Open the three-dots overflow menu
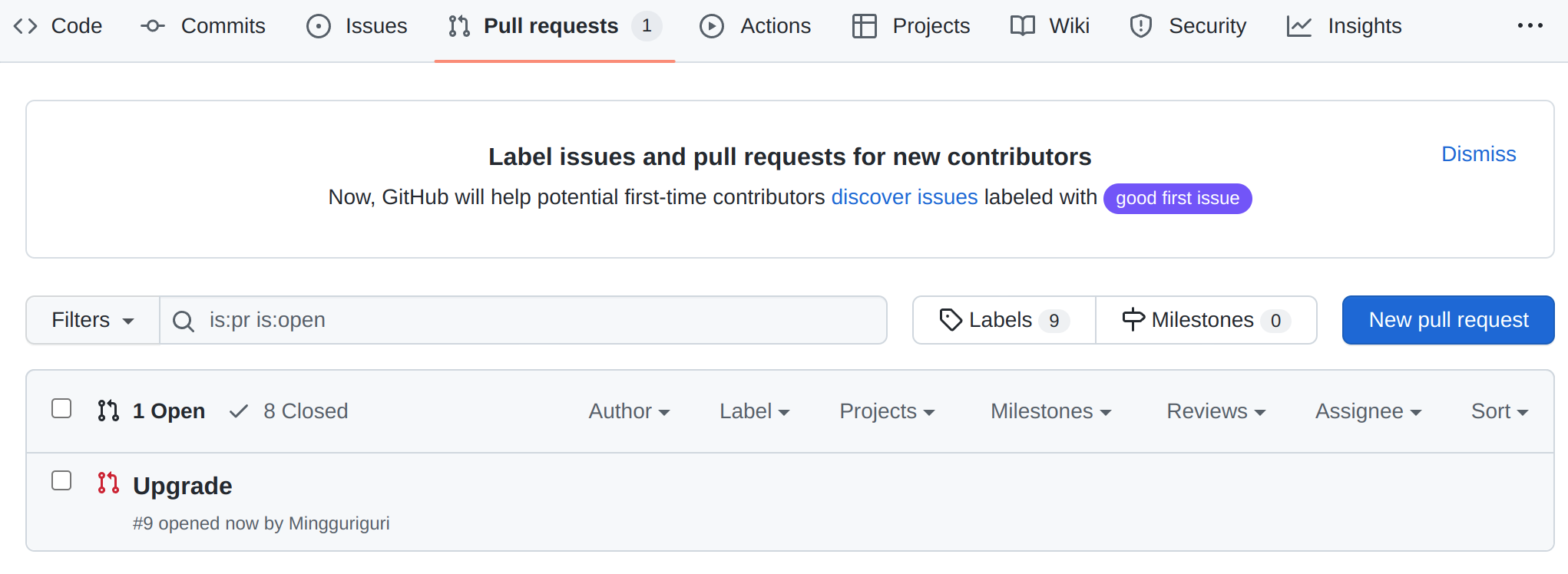 click(x=1530, y=26)
